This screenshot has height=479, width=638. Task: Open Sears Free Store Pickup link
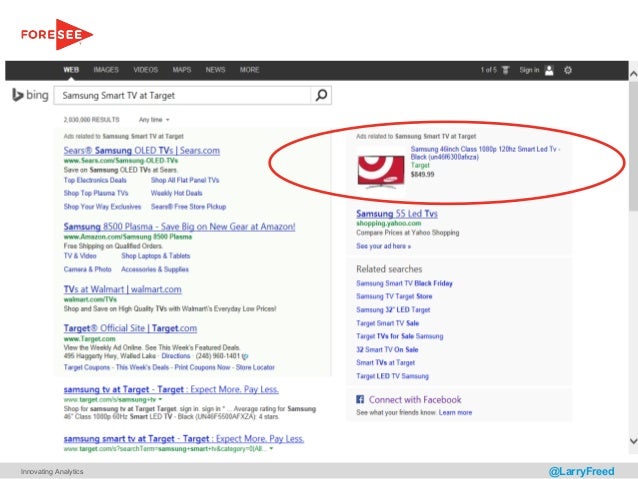point(188,206)
